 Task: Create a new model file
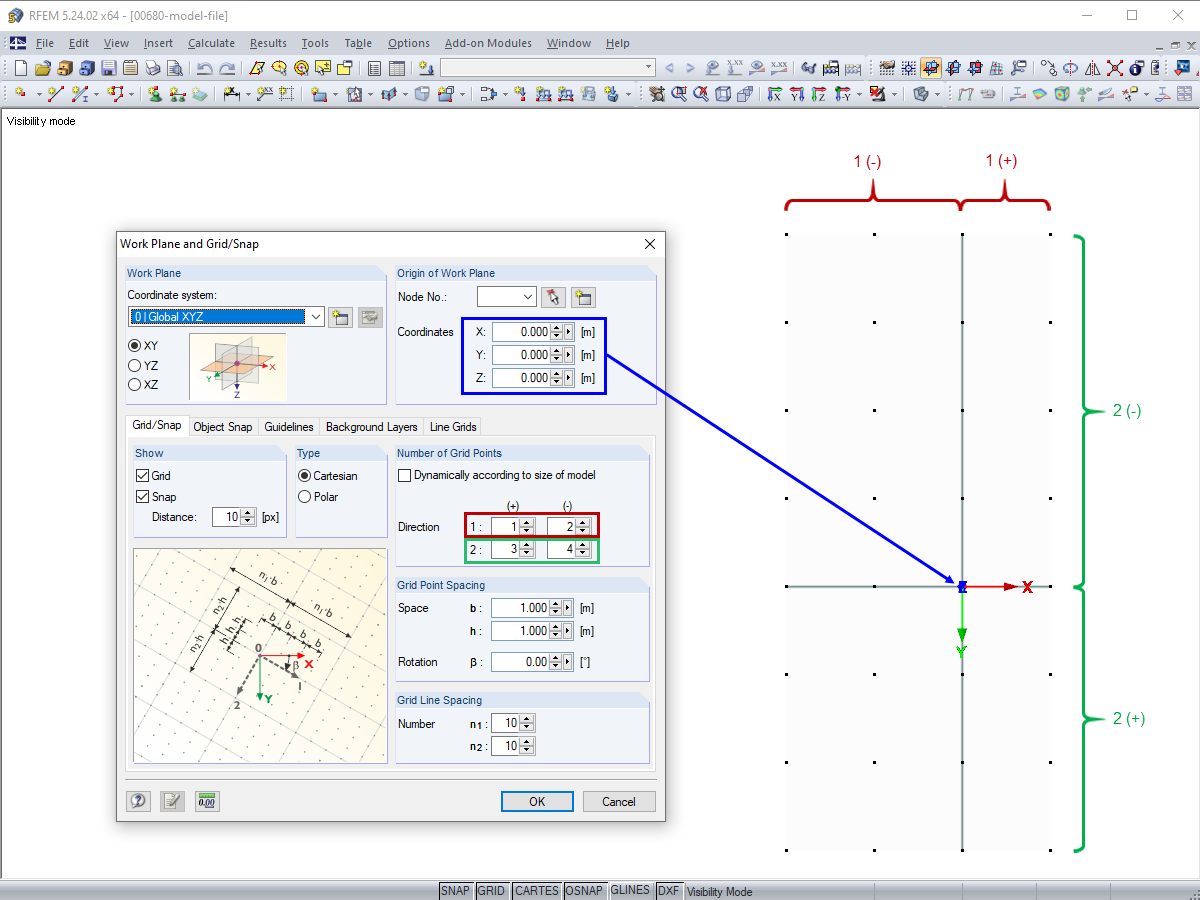click(20, 68)
